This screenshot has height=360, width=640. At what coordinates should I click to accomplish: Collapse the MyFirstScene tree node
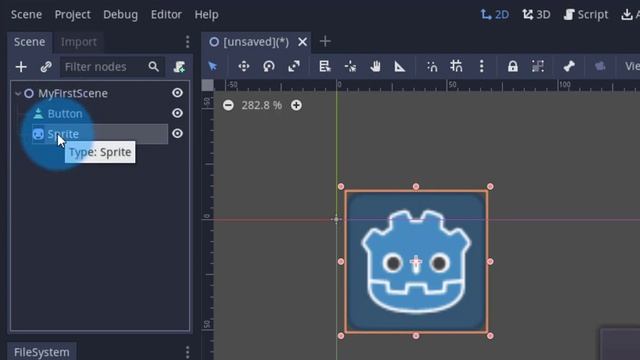click(18, 93)
